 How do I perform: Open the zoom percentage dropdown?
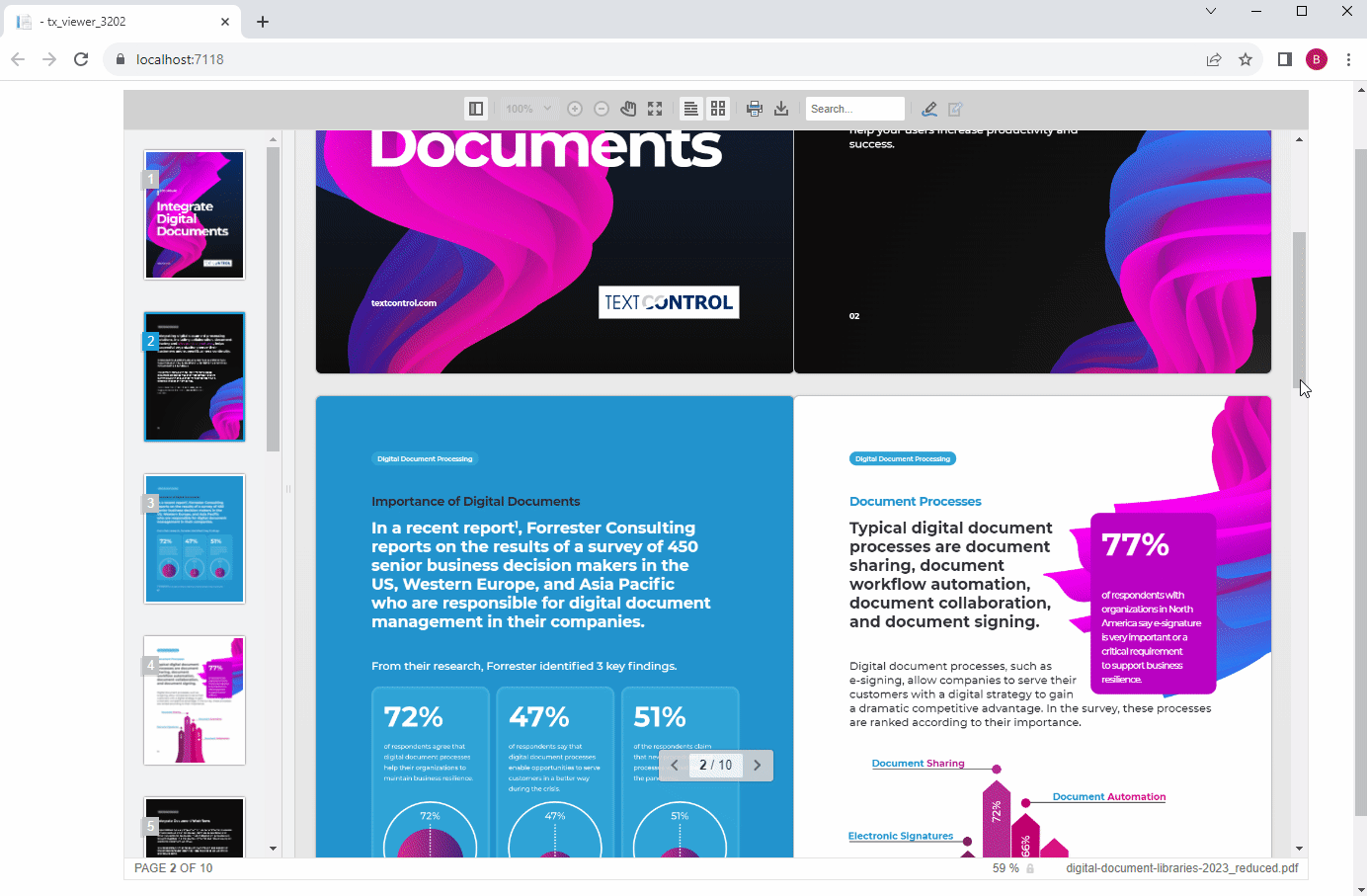coord(526,109)
